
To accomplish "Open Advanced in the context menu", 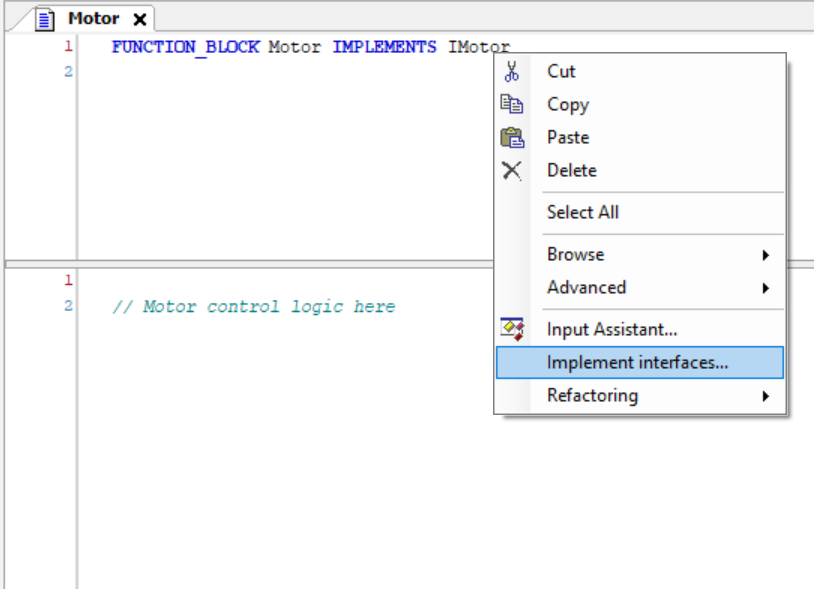I will pyautogui.click(x=640, y=288).
